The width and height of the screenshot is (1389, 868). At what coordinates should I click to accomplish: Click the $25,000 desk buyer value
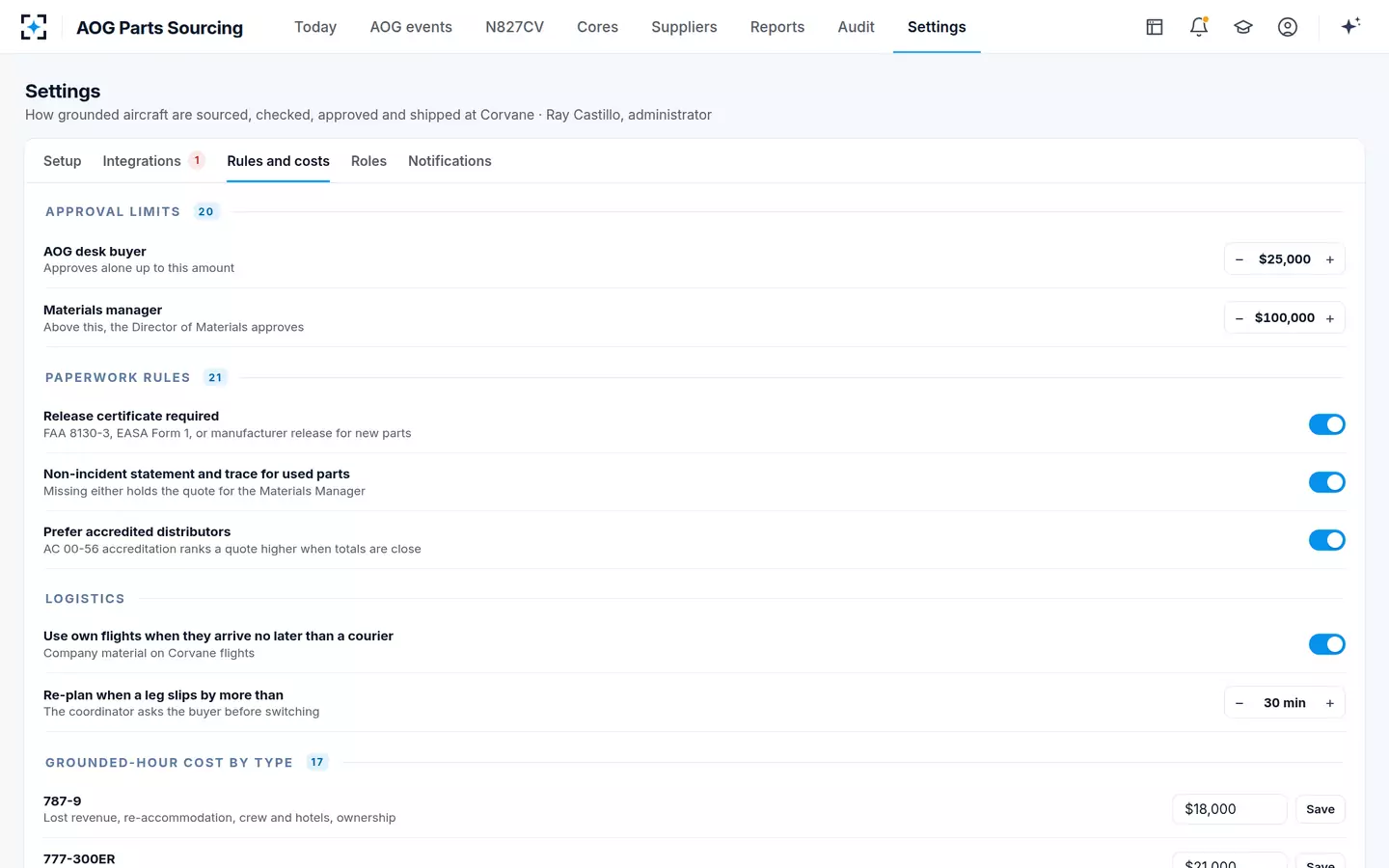click(x=1285, y=259)
